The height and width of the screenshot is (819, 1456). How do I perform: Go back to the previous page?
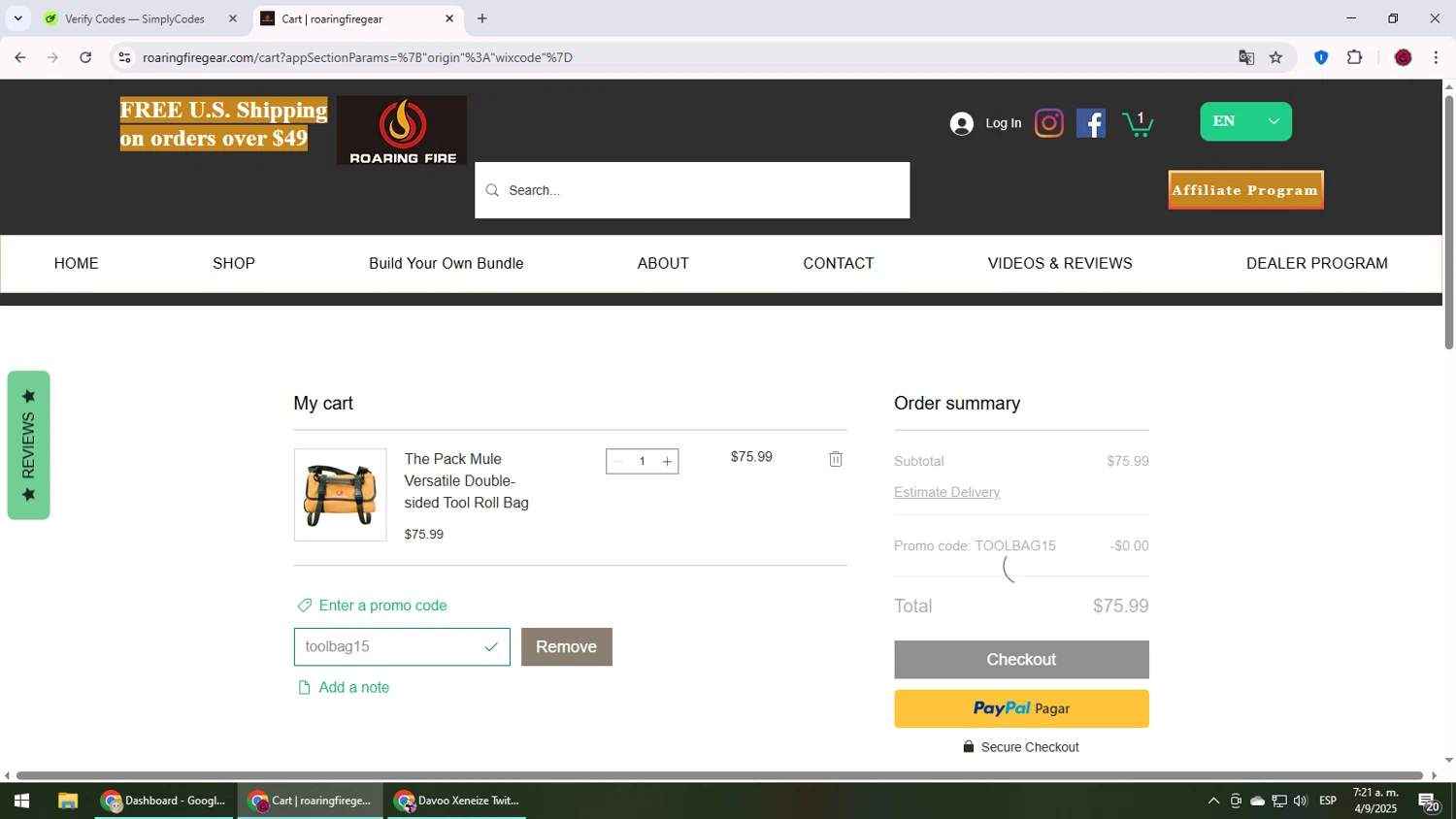click(x=19, y=57)
